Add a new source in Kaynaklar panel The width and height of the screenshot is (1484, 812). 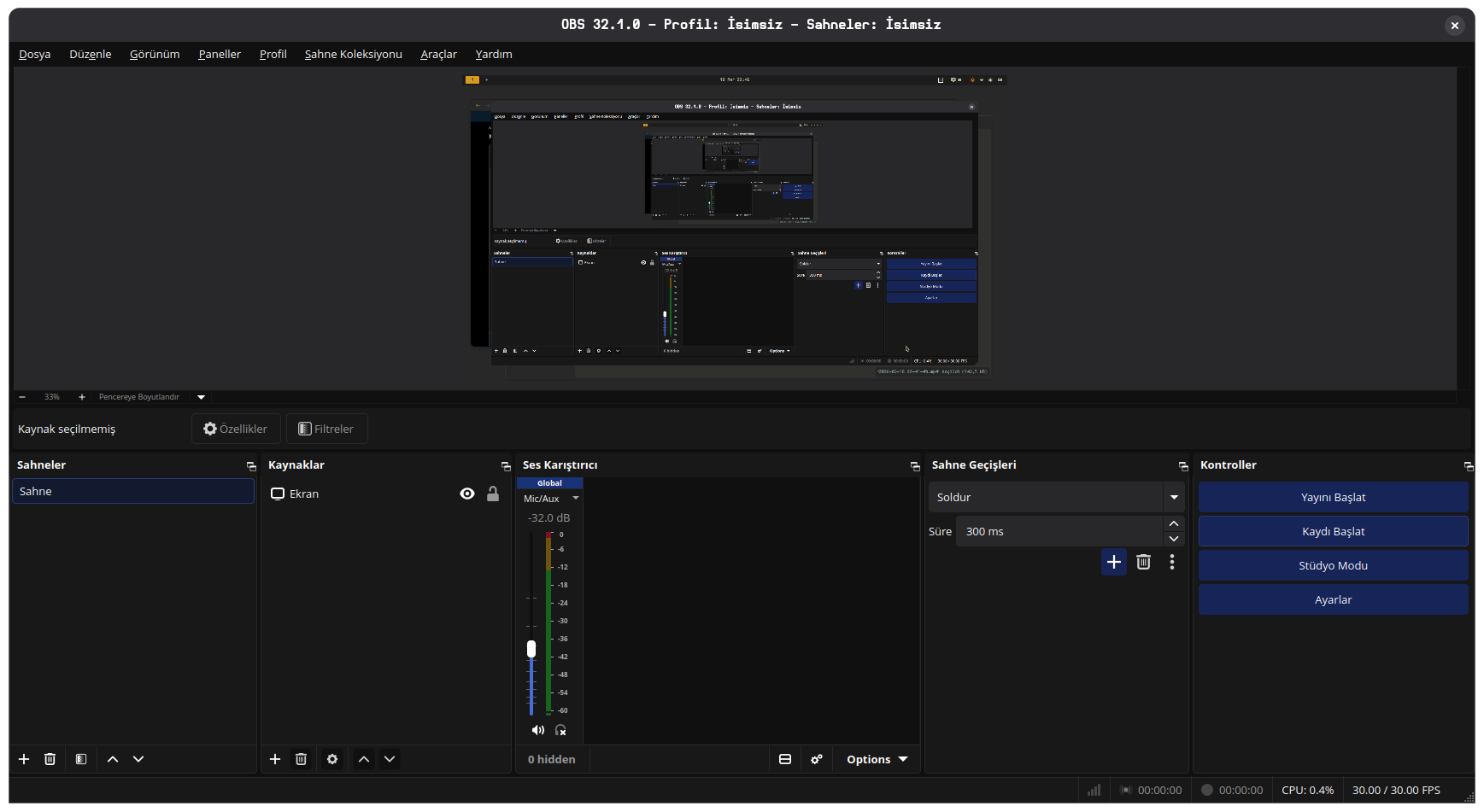coord(275,759)
